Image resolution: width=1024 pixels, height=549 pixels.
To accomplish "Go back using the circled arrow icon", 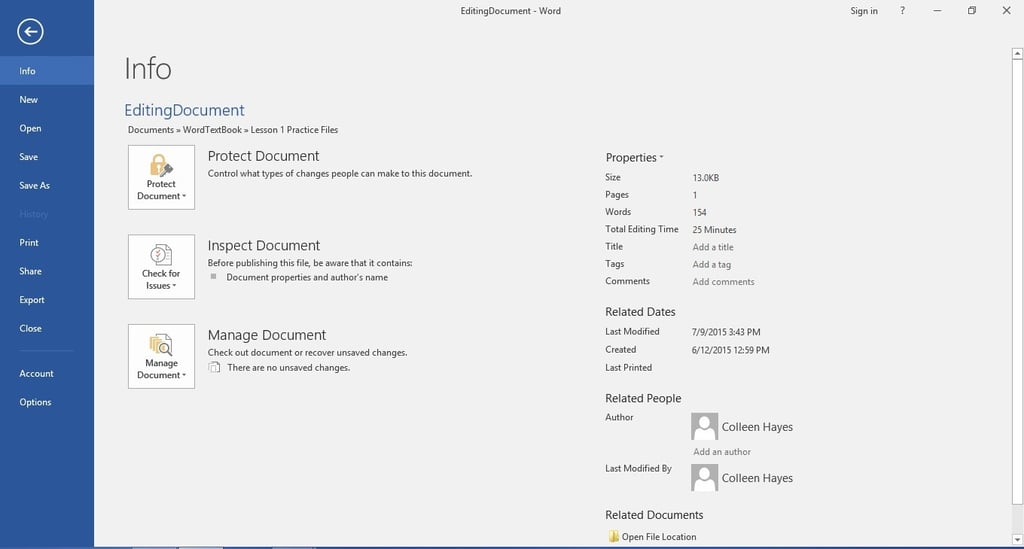I will (30, 31).
